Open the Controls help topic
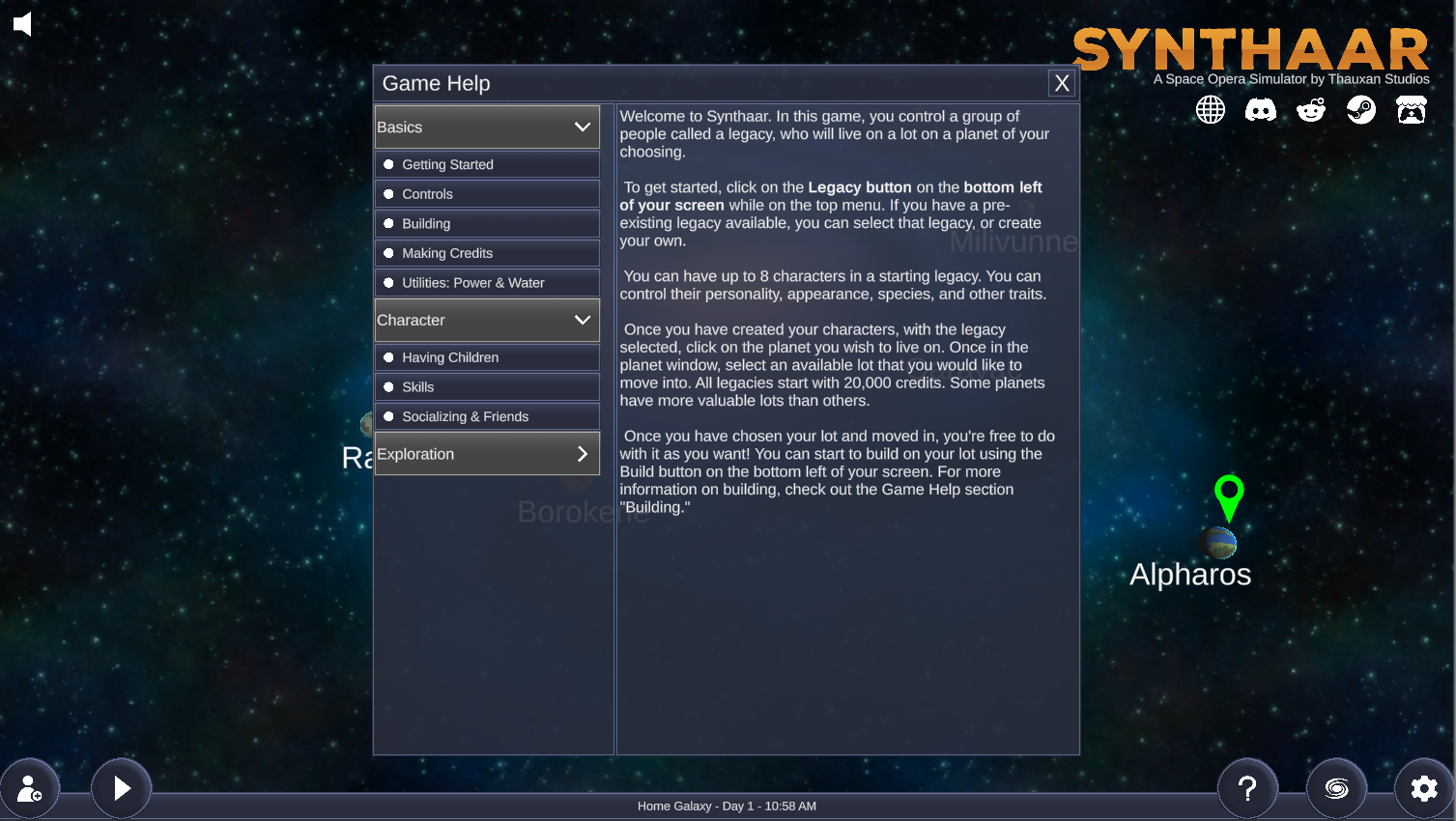 click(487, 194)
